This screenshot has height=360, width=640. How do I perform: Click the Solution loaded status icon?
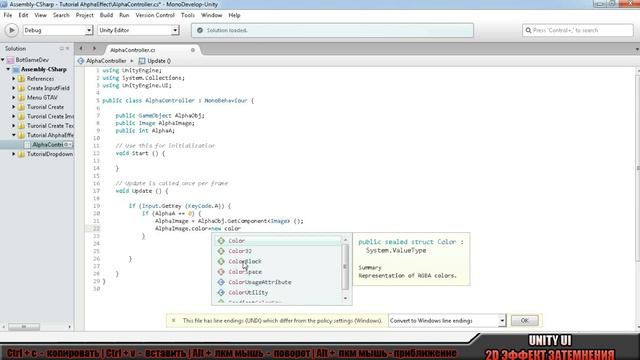200,30
